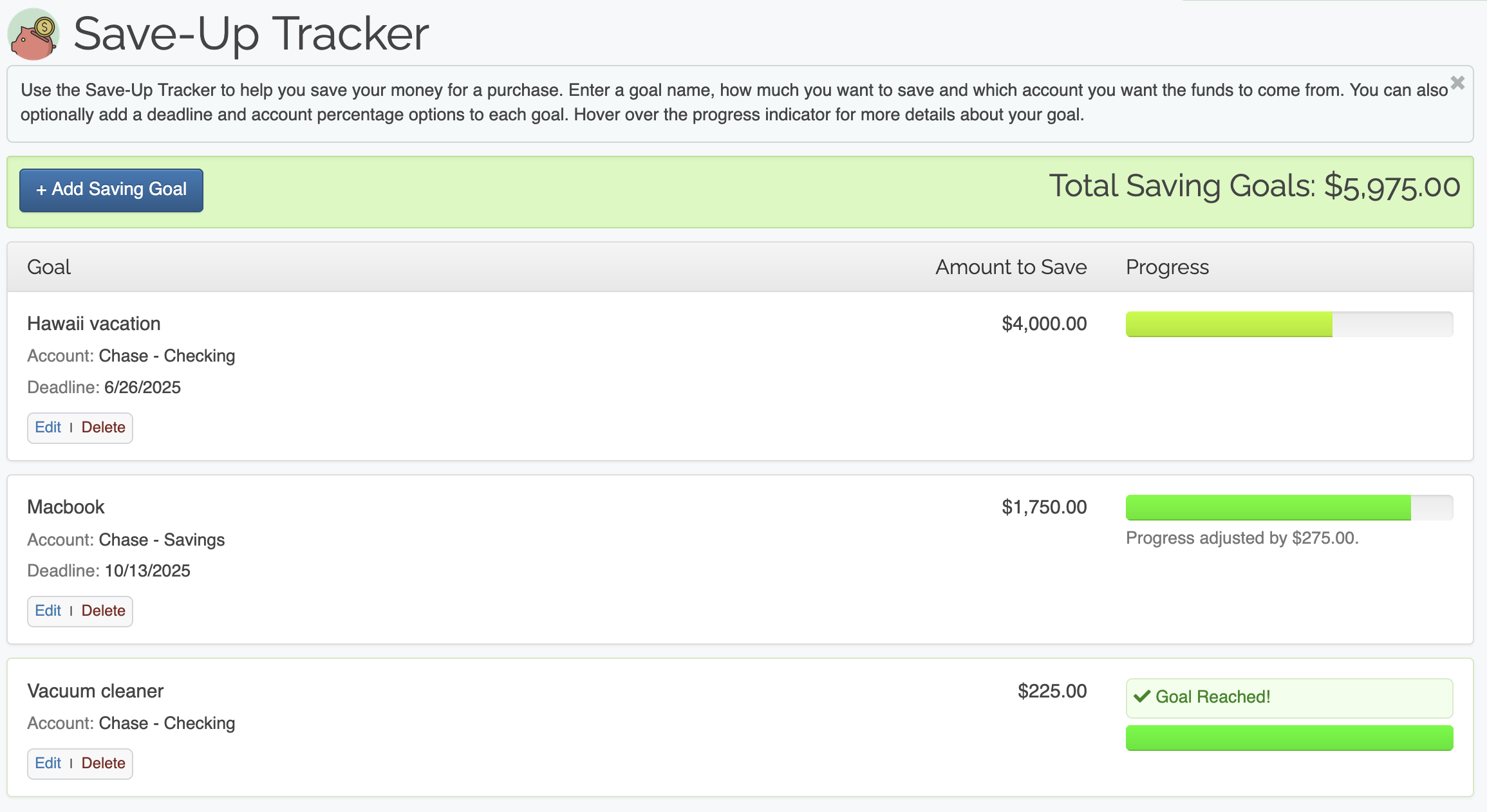This screenshot has width=1487, height=812.
Task: Delete the Vacuum cleaner goal
Action: [x=103, y=763]
